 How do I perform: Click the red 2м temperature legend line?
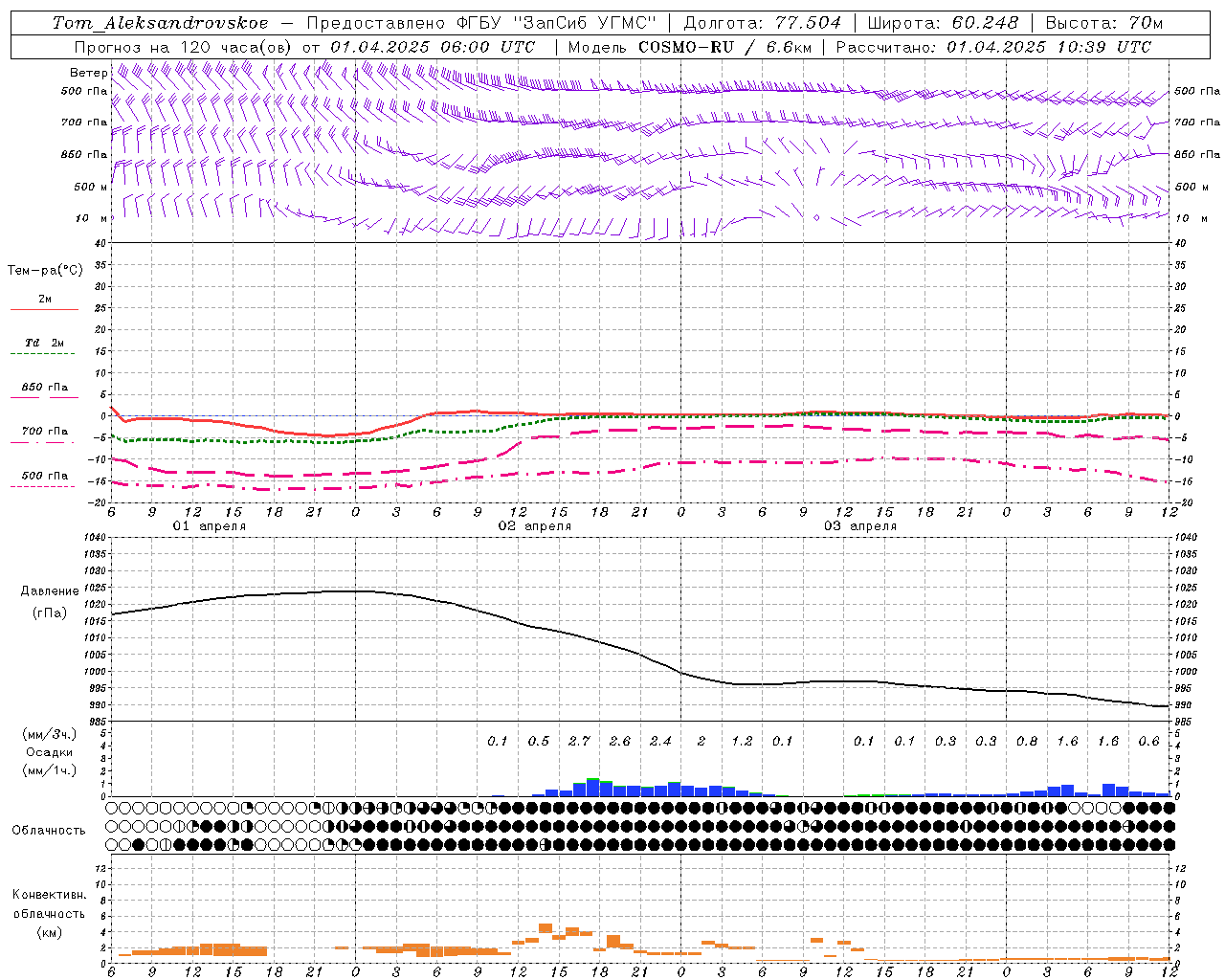pyautogui.click(x=44, y=309)
